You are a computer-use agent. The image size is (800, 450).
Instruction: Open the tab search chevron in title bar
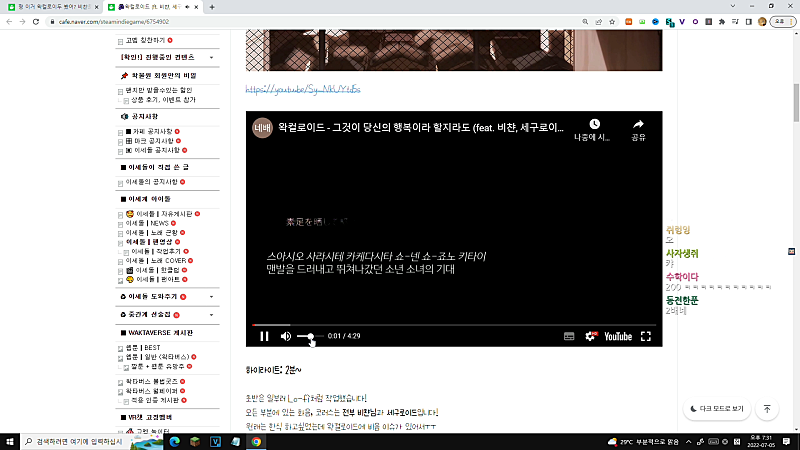(733, 7)
